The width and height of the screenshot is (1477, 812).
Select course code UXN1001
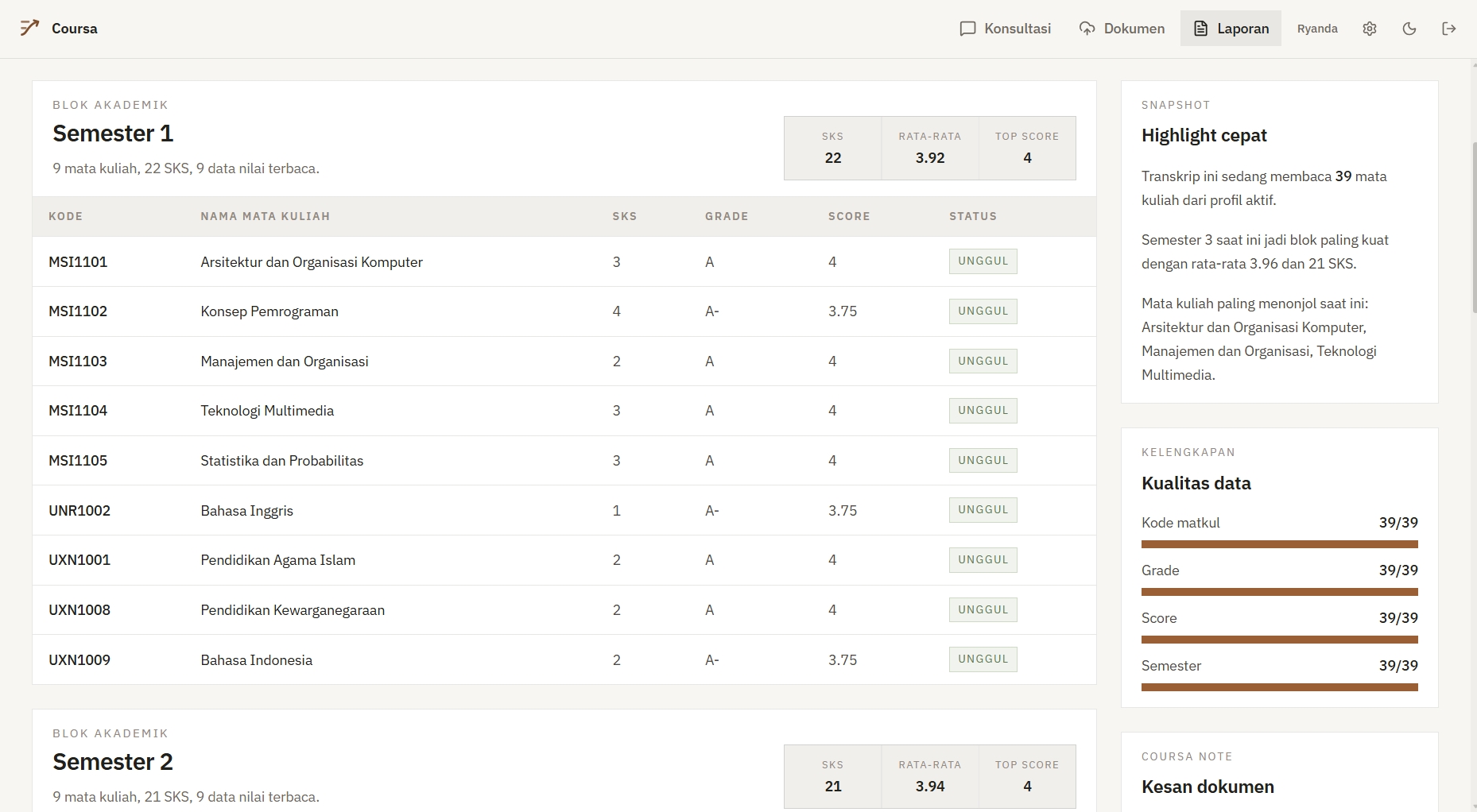tap(79, 560)
